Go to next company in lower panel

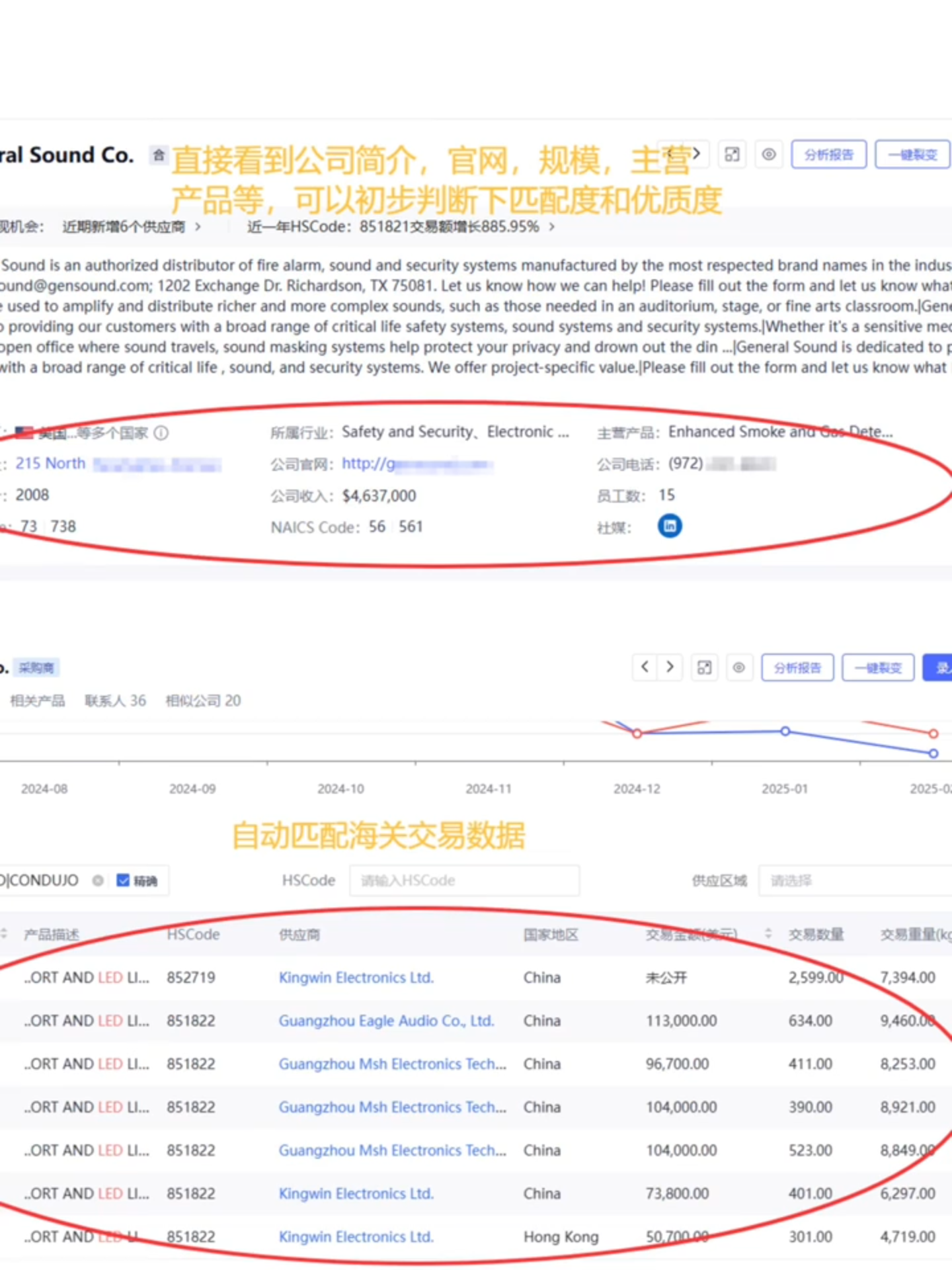tap(670, 667)
